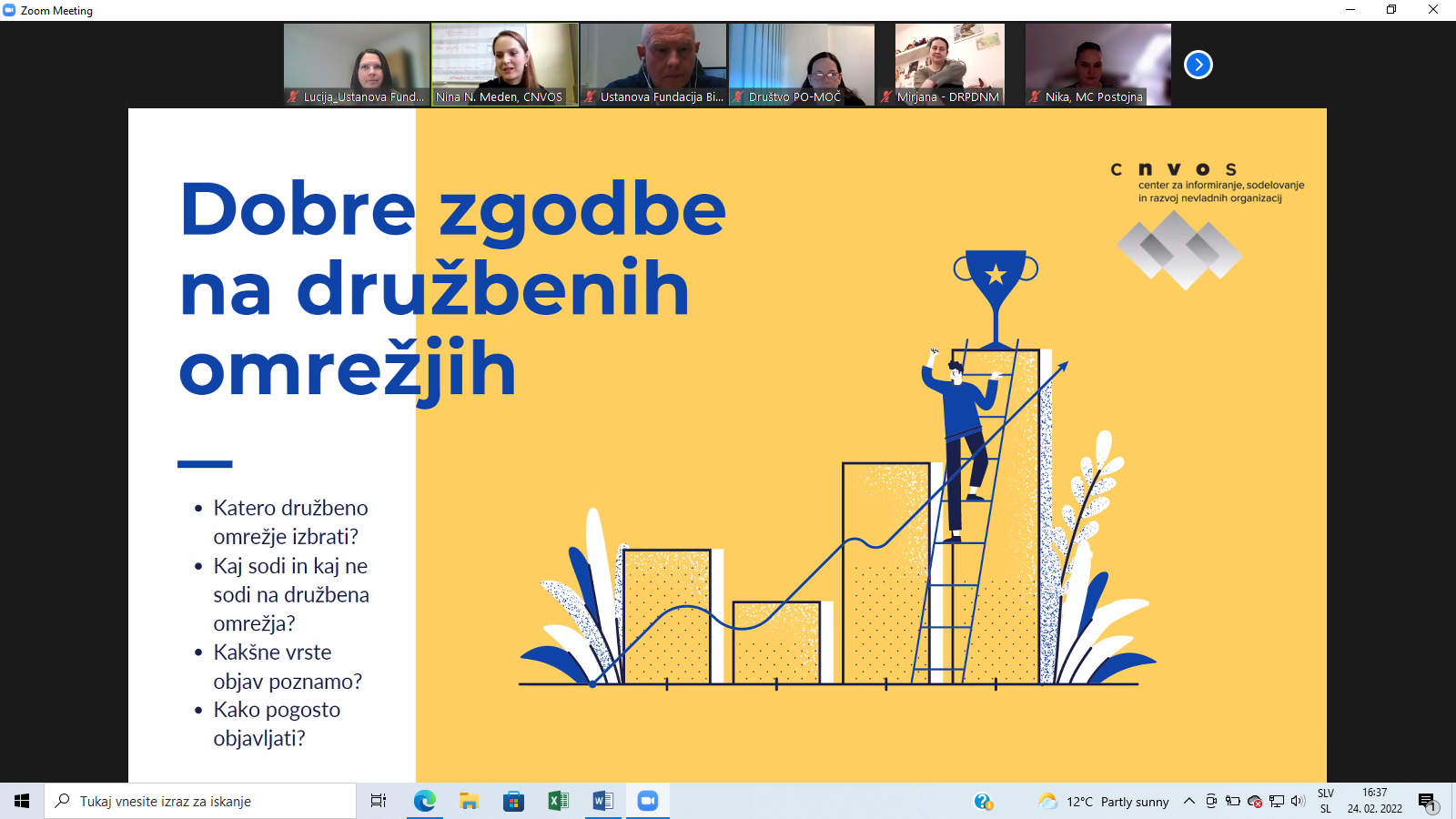Open Društvo PO-MOČ participant video
The height and width of the screenshot is (819, 1456).
[801, 64]
